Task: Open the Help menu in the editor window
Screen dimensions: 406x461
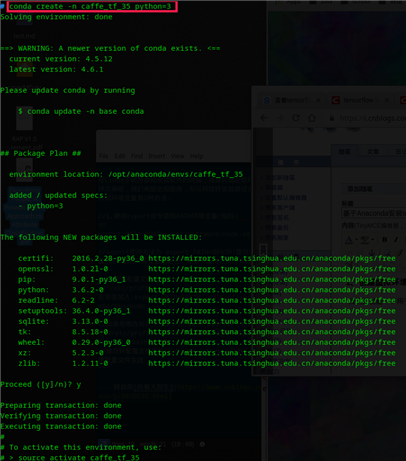Action: coord(196,156)
